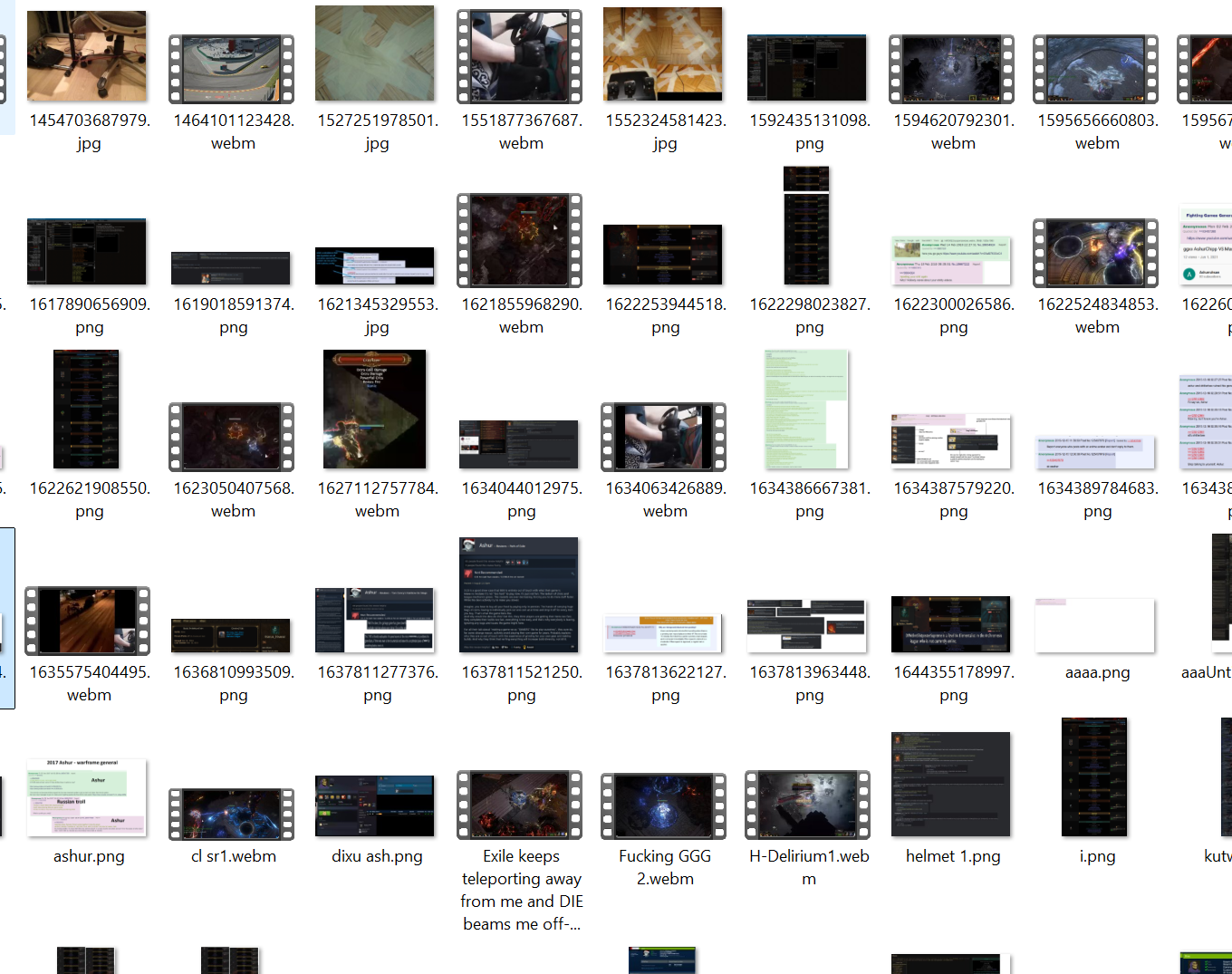Select the 1594620792301.webm video thumbnail
Screen dimensions: 1232x974
pos(952,70)
